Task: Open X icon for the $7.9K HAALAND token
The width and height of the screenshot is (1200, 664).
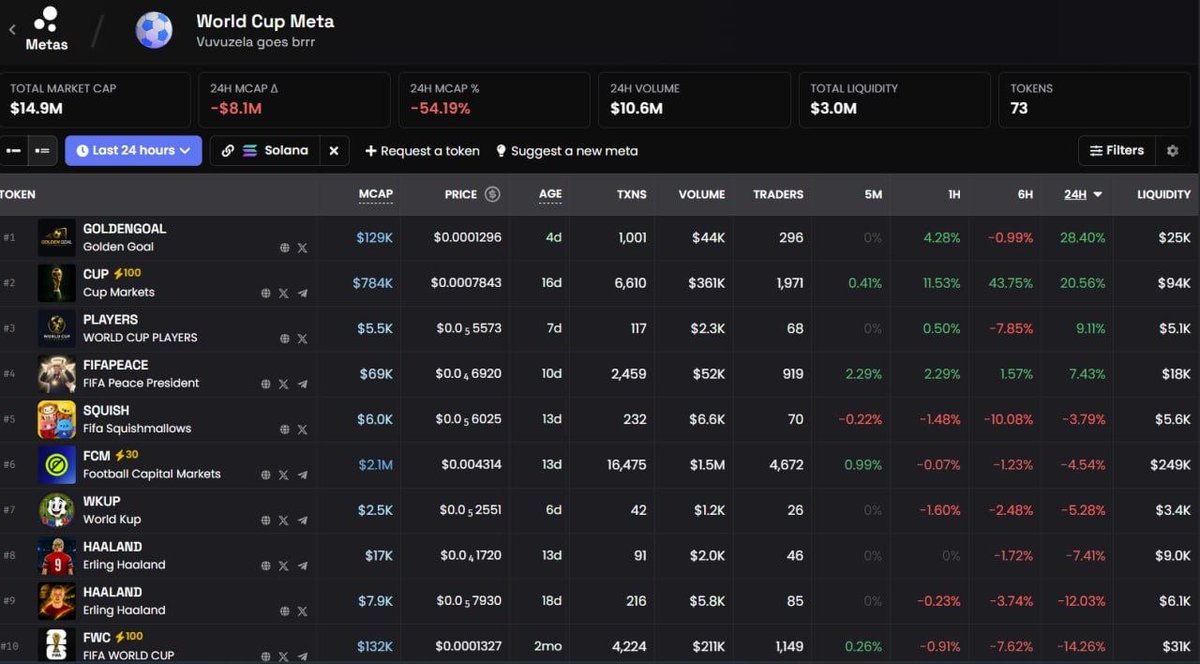Action: (303, 612)
